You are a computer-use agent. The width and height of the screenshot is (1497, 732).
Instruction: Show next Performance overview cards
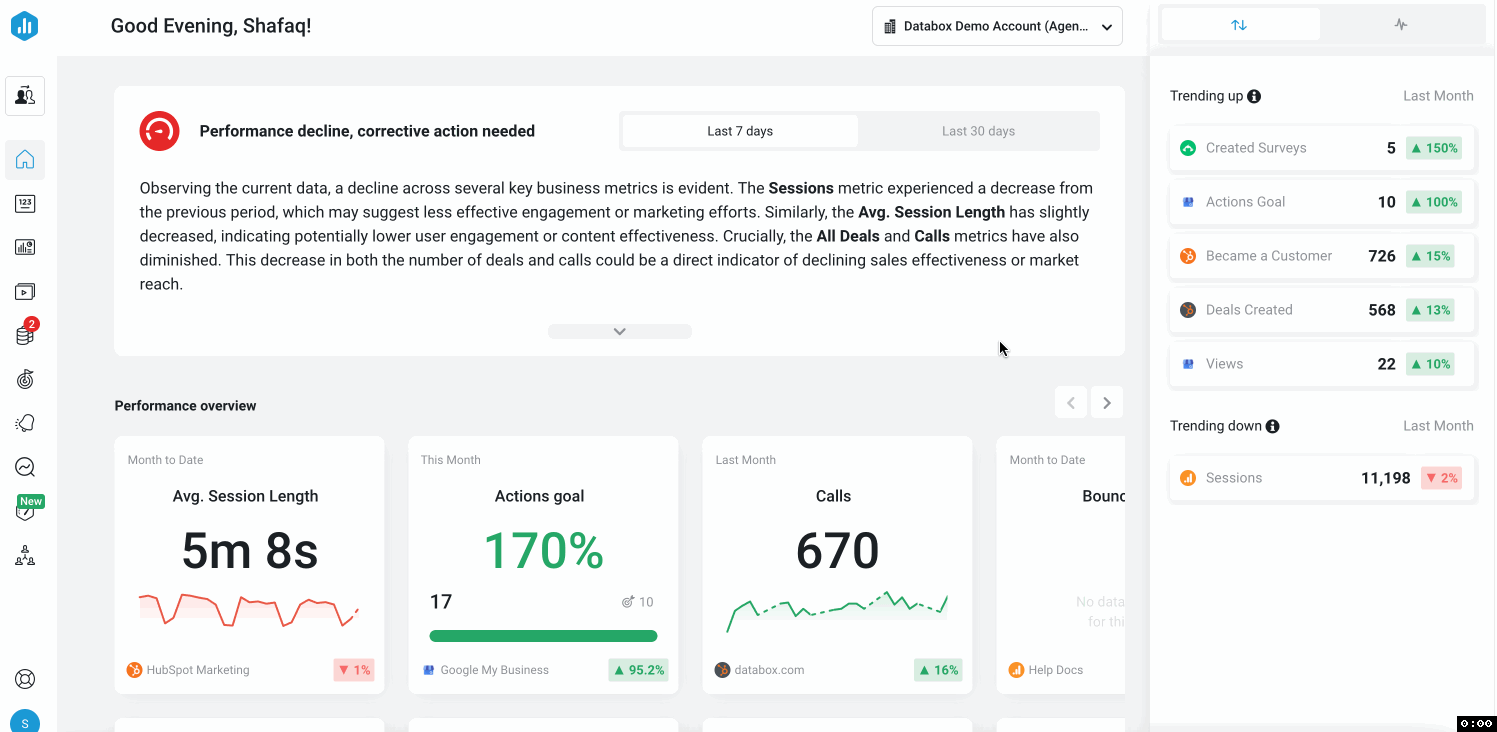1106,402
